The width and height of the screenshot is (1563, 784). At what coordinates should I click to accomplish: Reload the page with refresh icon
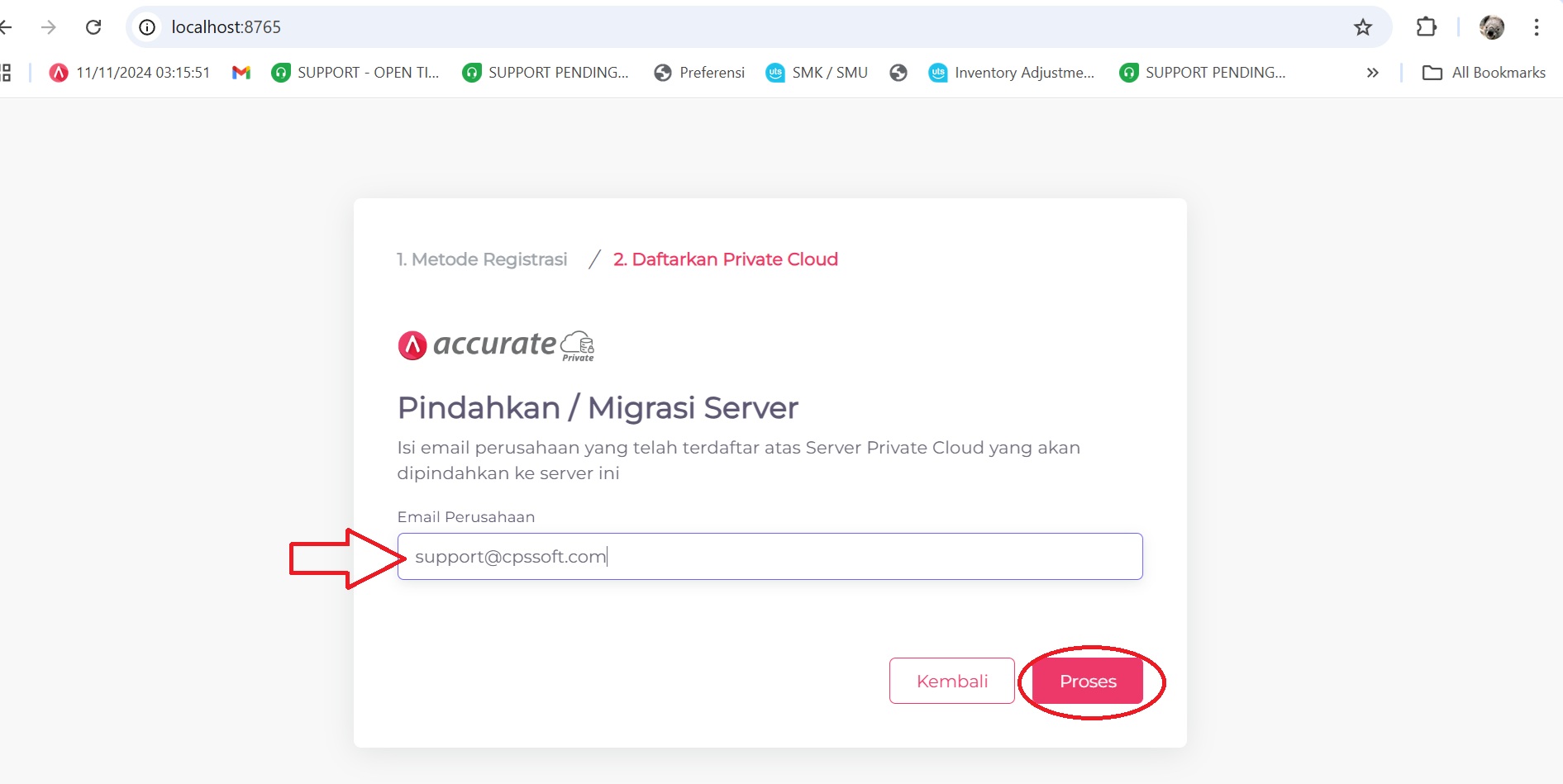click(x=93, y=27)
